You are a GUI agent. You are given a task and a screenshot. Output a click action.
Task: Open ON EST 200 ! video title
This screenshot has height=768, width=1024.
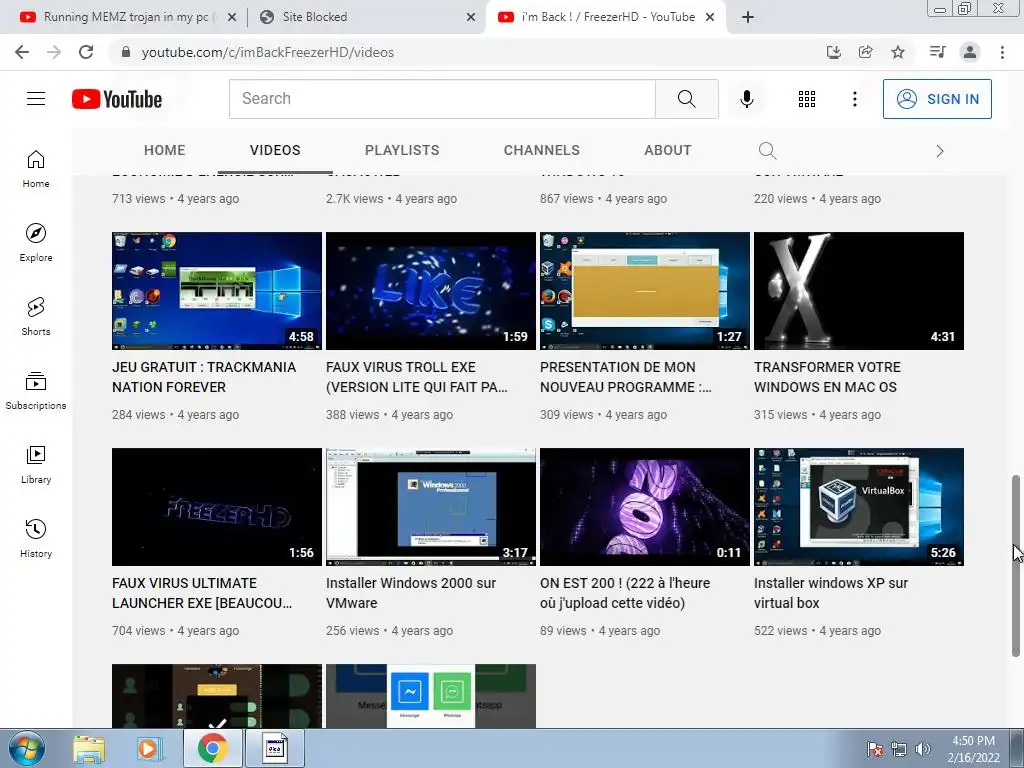tap(625, 593)
